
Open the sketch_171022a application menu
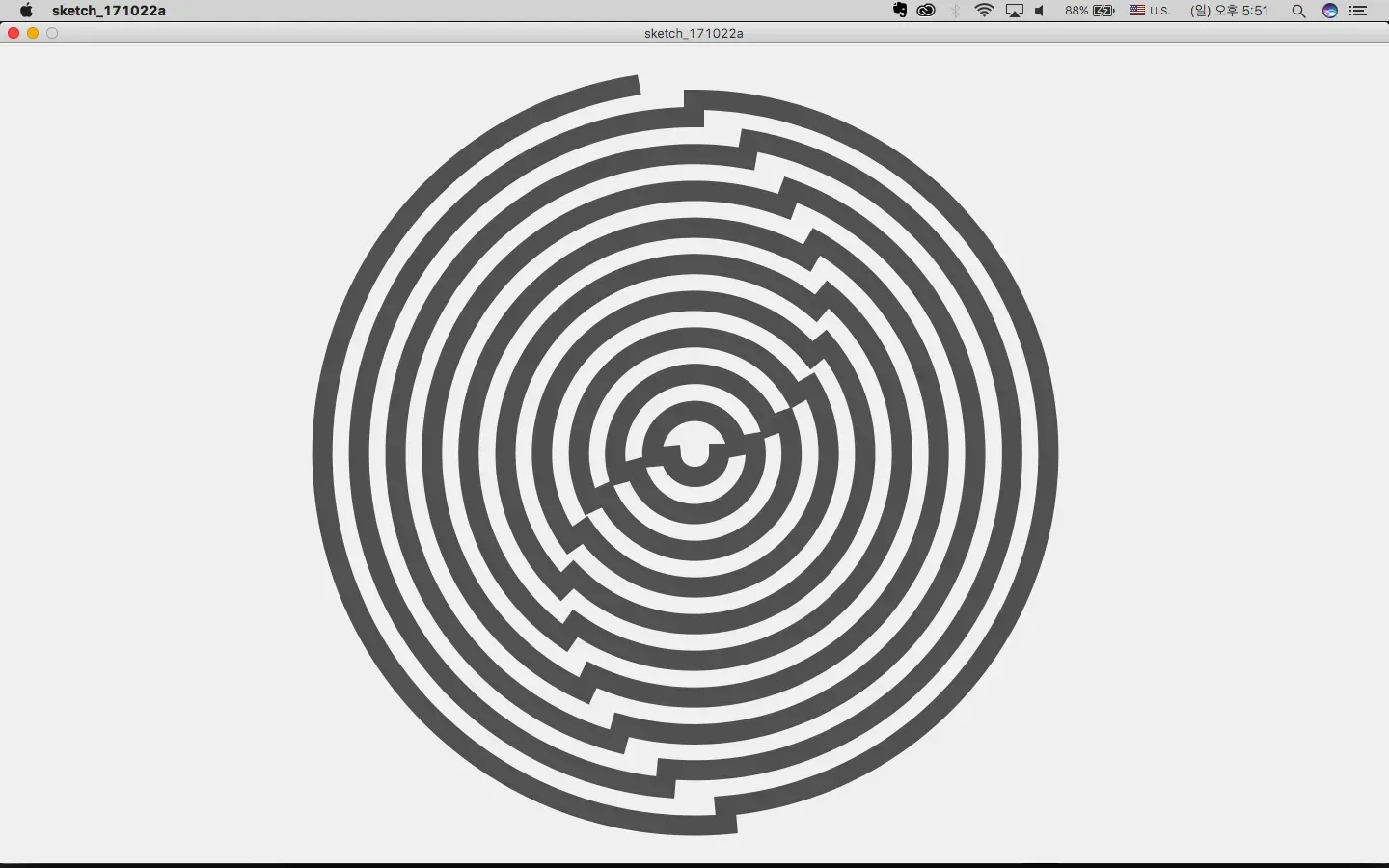coord(109,11)
